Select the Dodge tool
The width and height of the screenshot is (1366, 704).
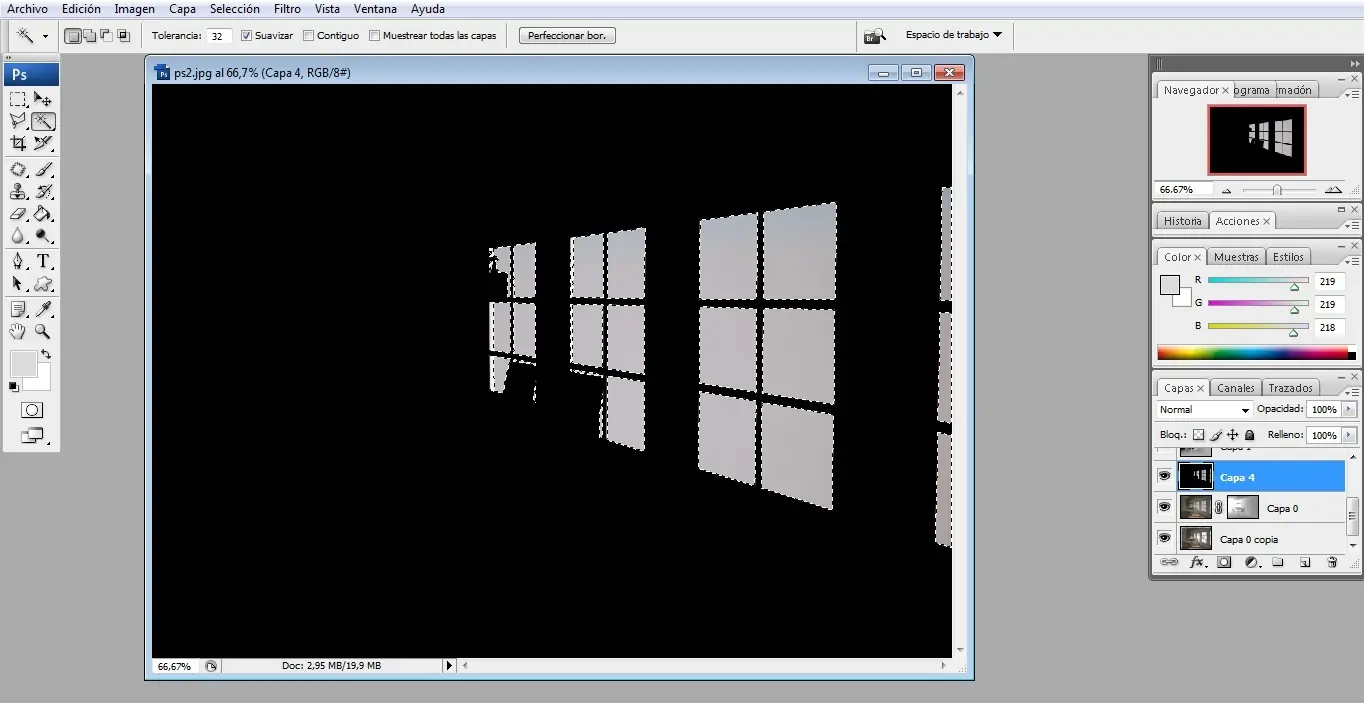pos(43,236)
